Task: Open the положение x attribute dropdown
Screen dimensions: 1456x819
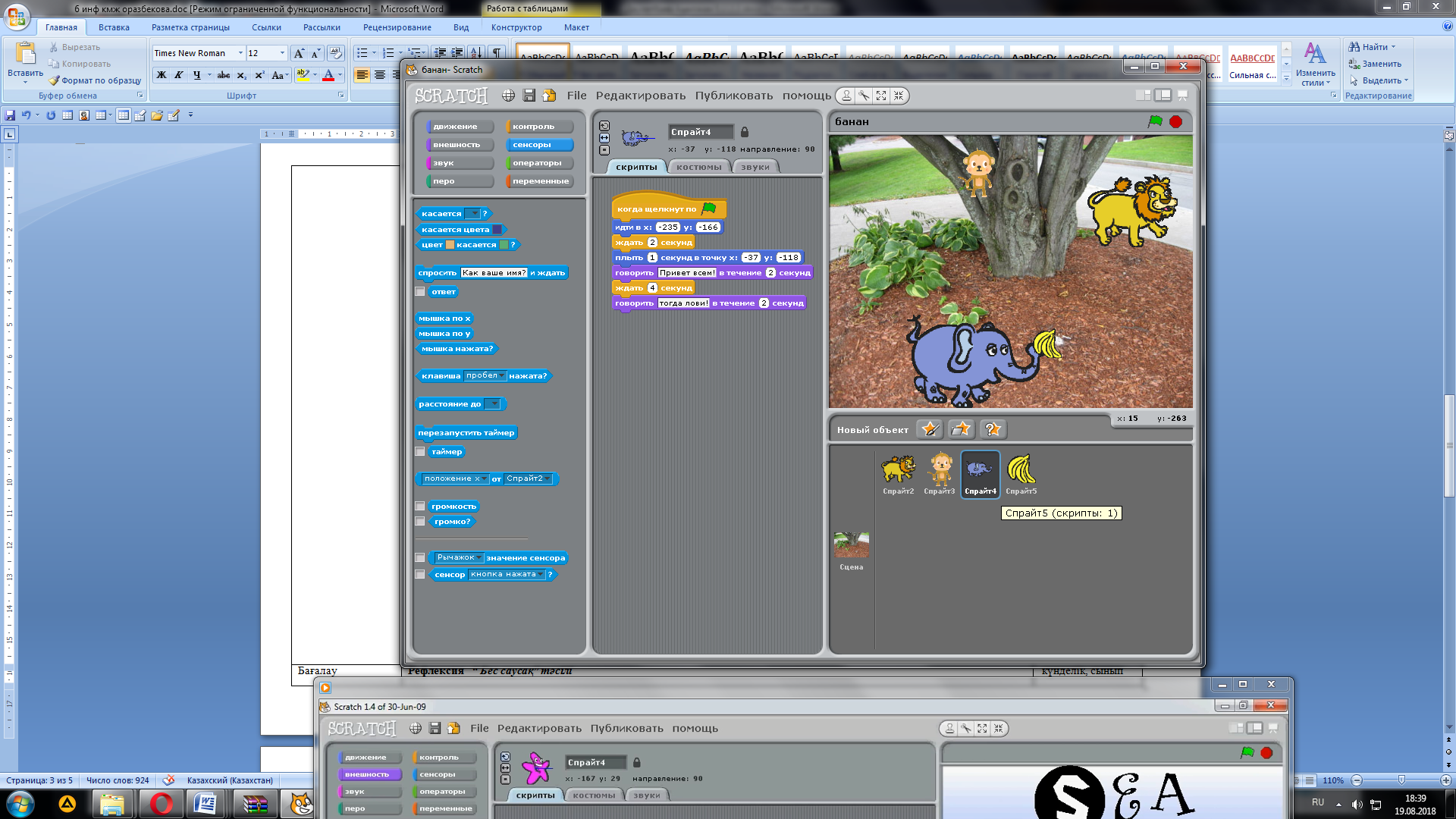Action: pyautogui.click(x=455, y=479)
